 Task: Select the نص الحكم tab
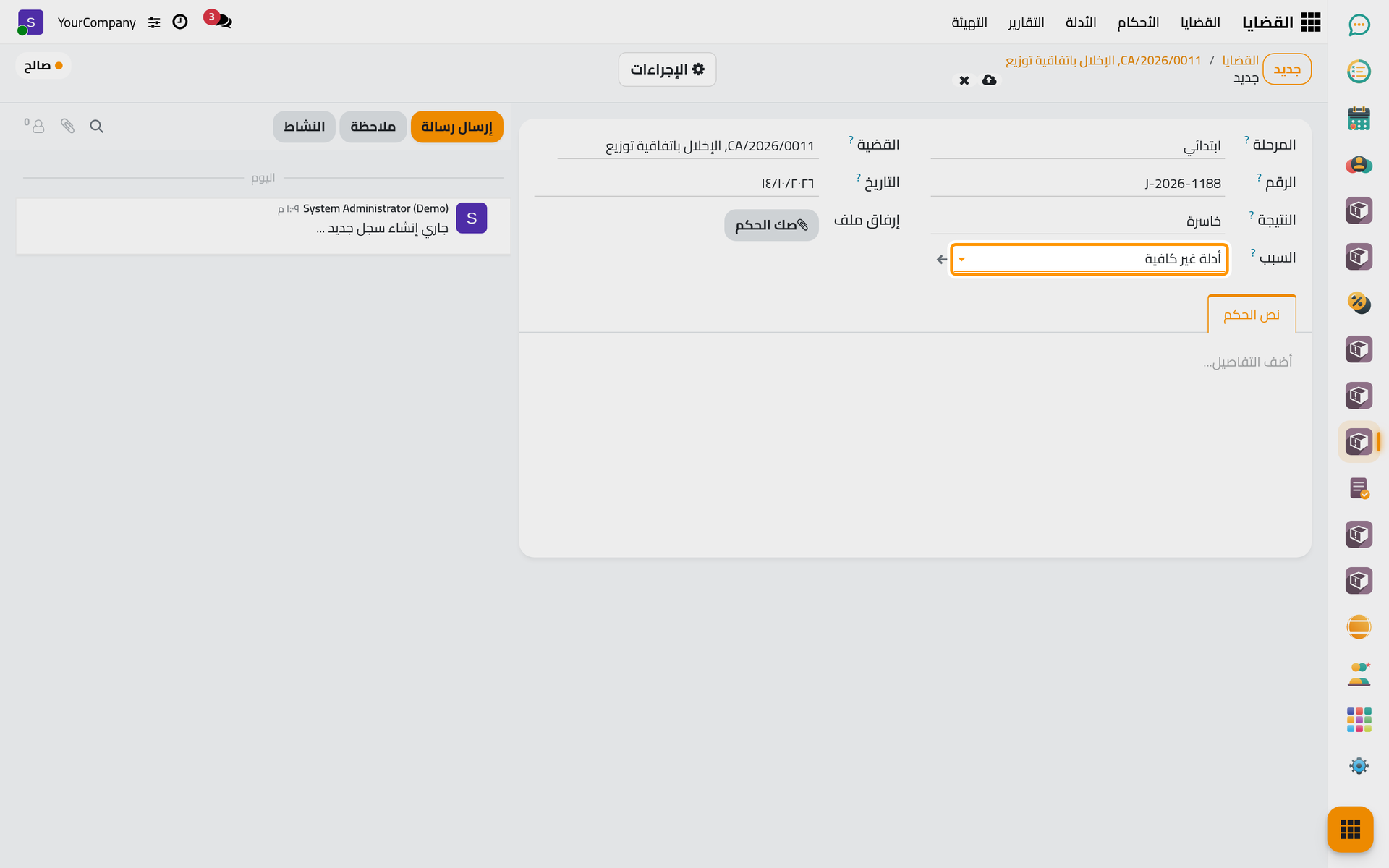point(1252,315)
